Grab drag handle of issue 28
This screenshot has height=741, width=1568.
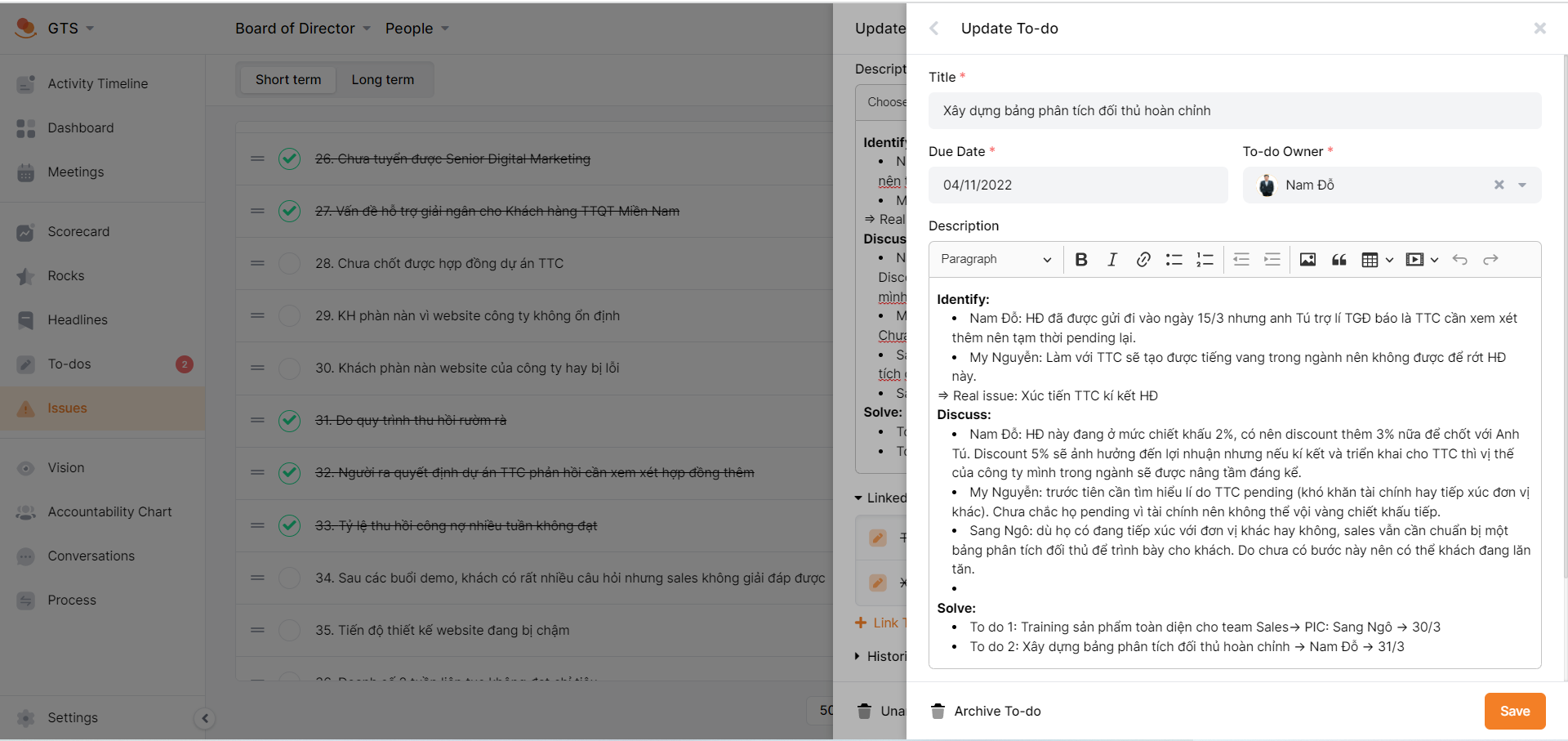tap(257, 263)
